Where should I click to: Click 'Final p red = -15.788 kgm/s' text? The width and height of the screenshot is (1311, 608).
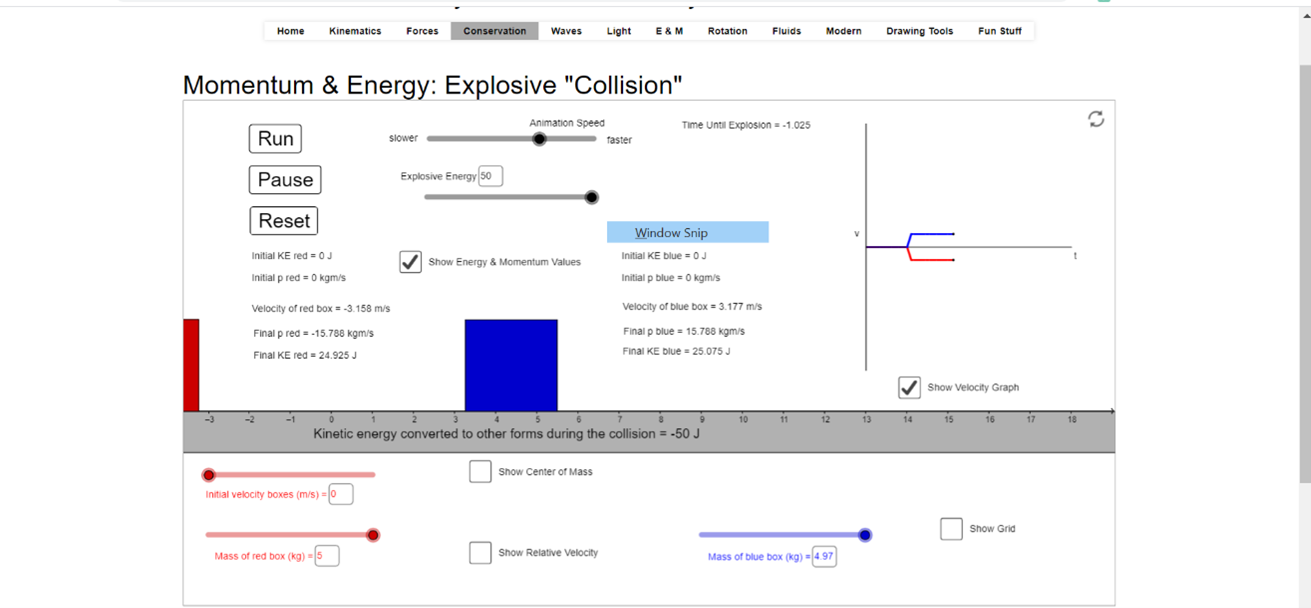click(x=313, y=333)
